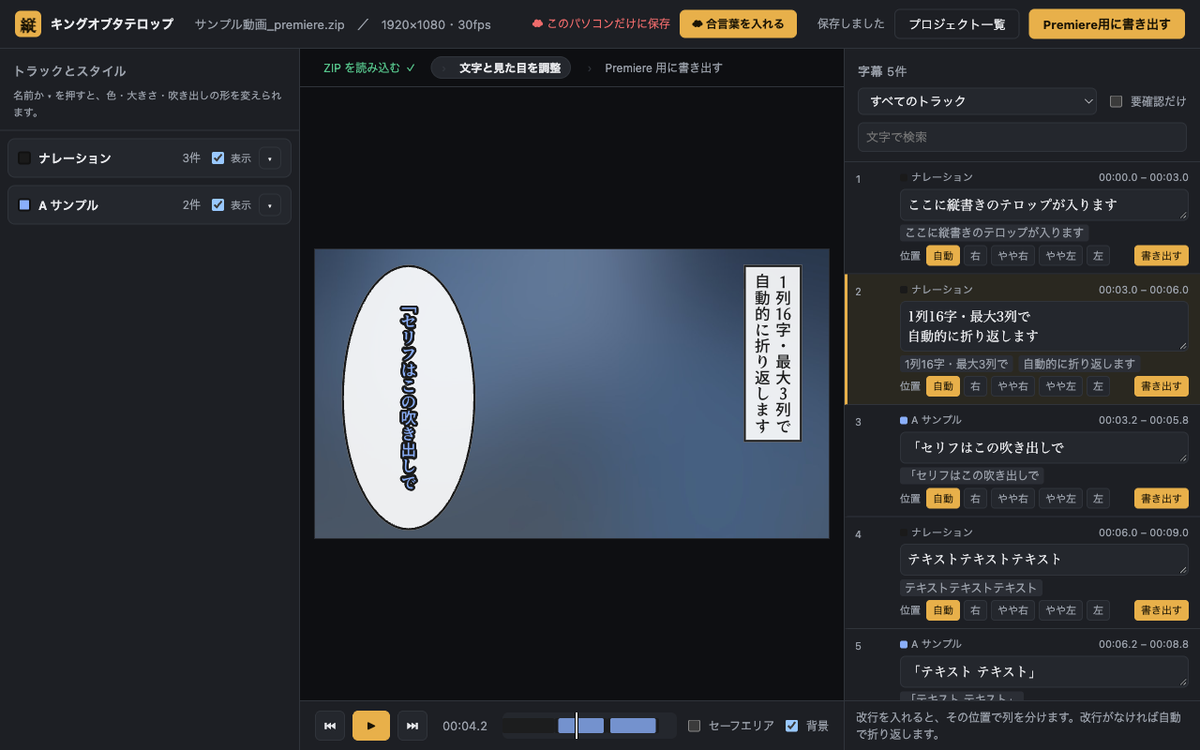Open the すべてのトラック dropdown
Screen dimensions: 1200x750
pos(977,101)
